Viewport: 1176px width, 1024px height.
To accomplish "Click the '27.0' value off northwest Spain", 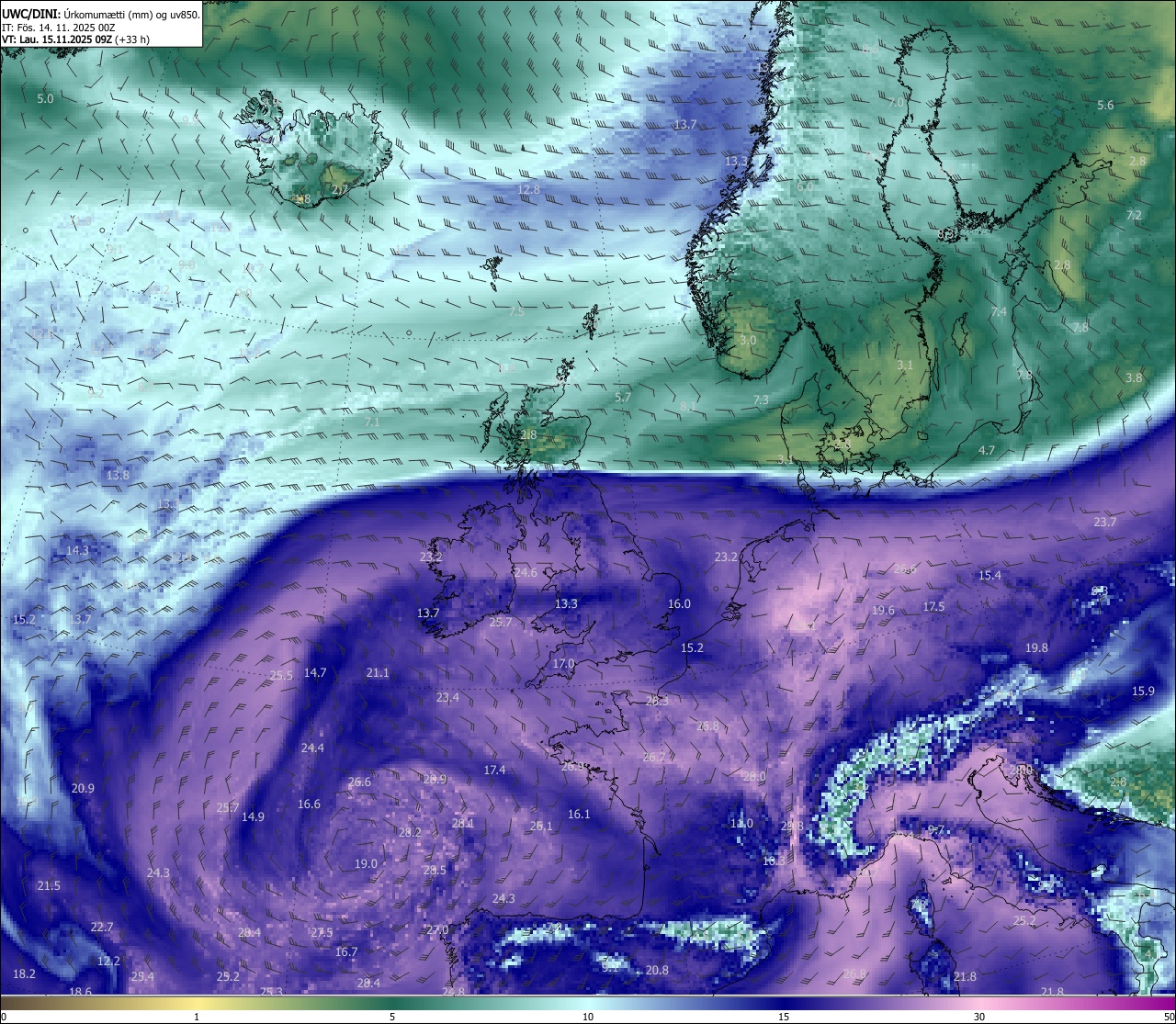I will [437, 929].
